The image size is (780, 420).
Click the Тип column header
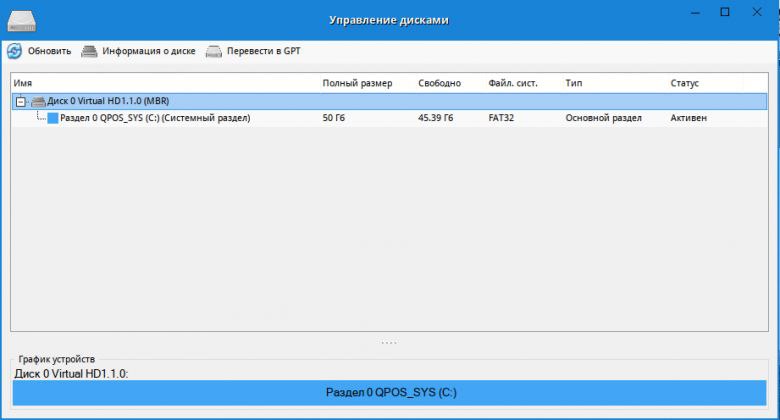click(x=574, y=83)
